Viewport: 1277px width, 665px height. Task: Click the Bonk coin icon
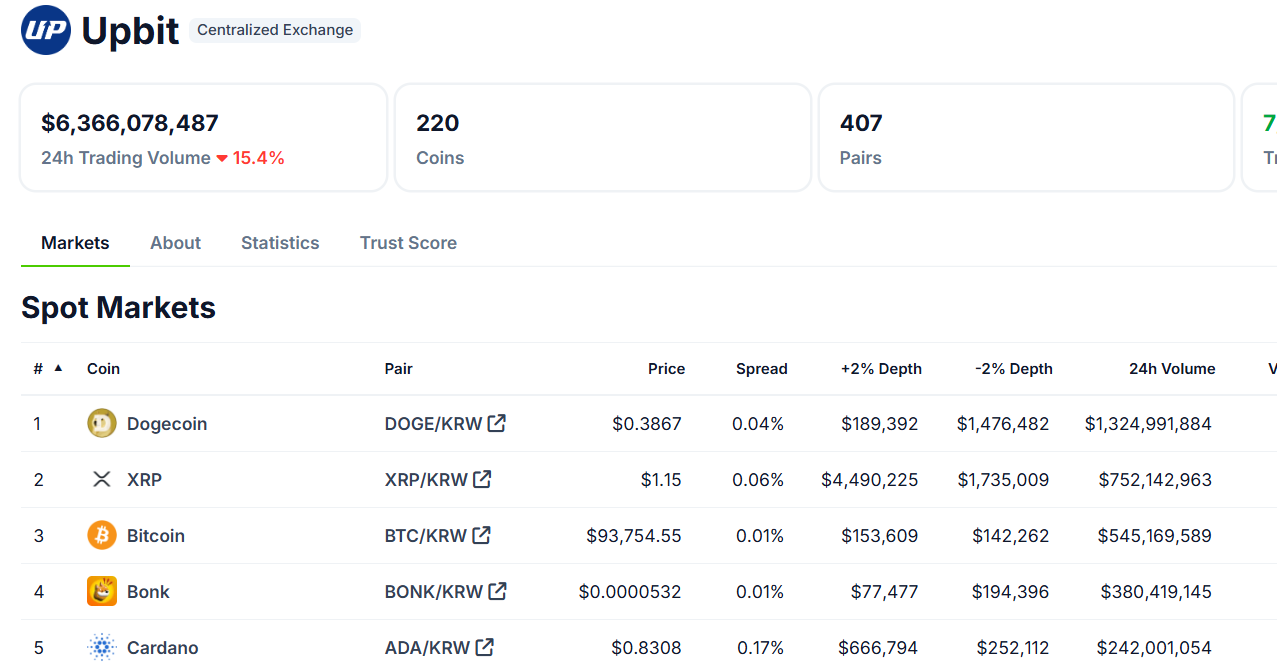pyautogui.click(x=102, y=592)
